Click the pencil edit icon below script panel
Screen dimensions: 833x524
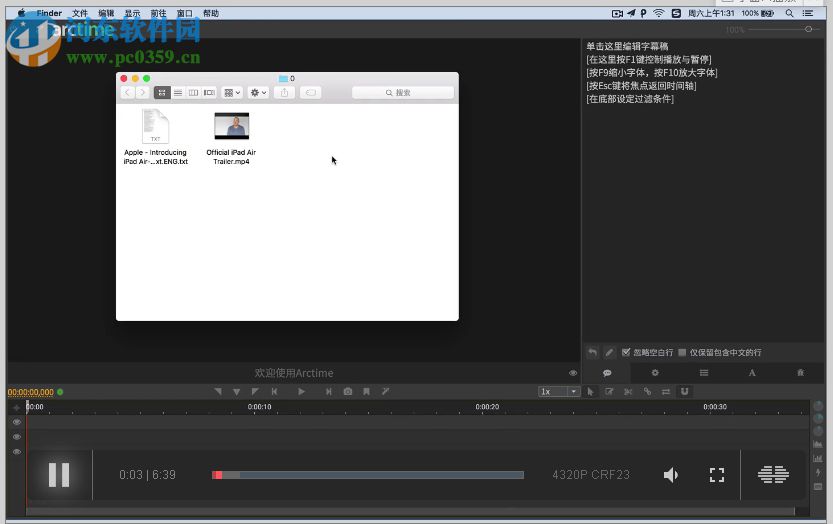(609, 352)
